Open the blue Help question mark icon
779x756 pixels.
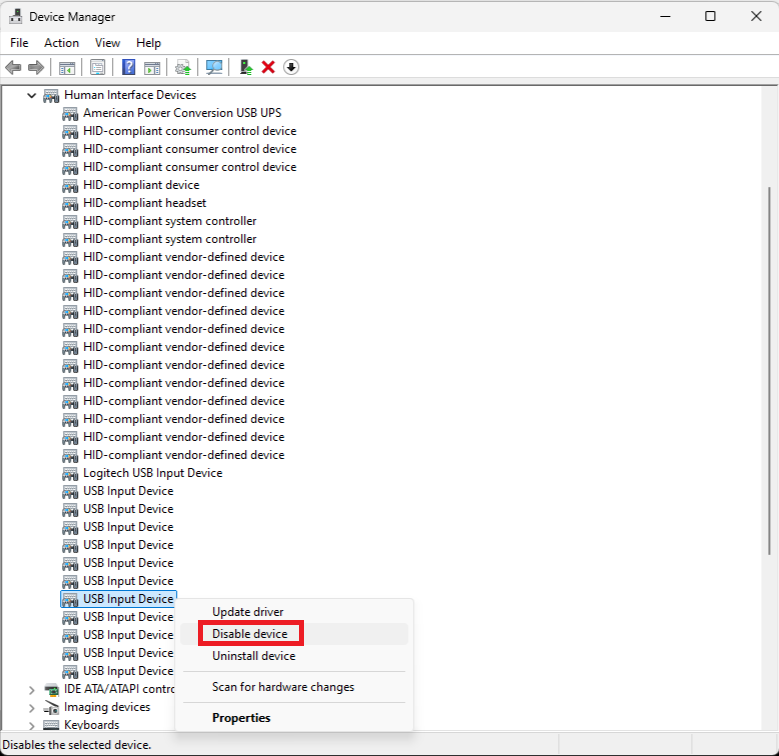point(129,67)
